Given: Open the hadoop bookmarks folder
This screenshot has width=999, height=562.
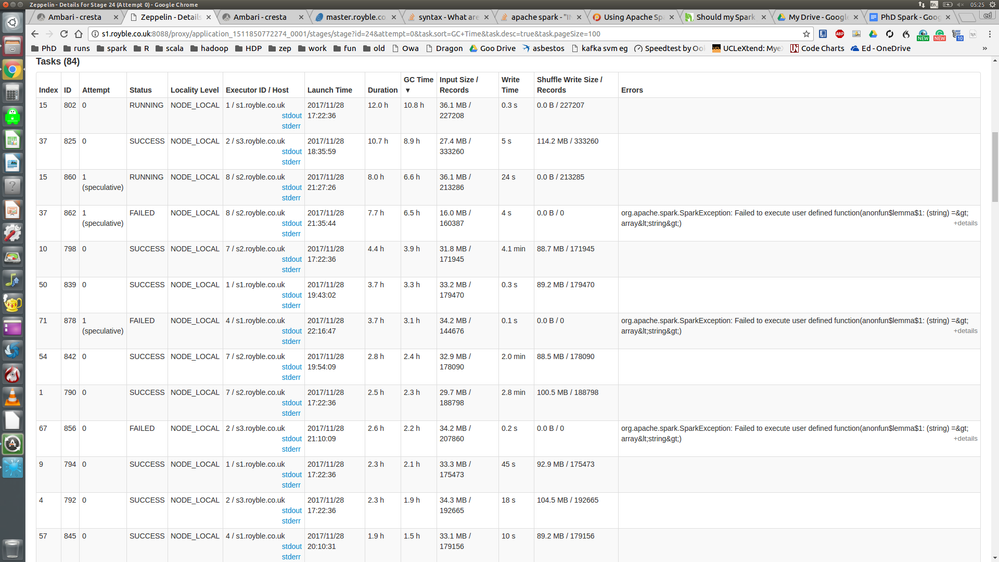Looking at the screenshot, I should (x=208, y=48).
